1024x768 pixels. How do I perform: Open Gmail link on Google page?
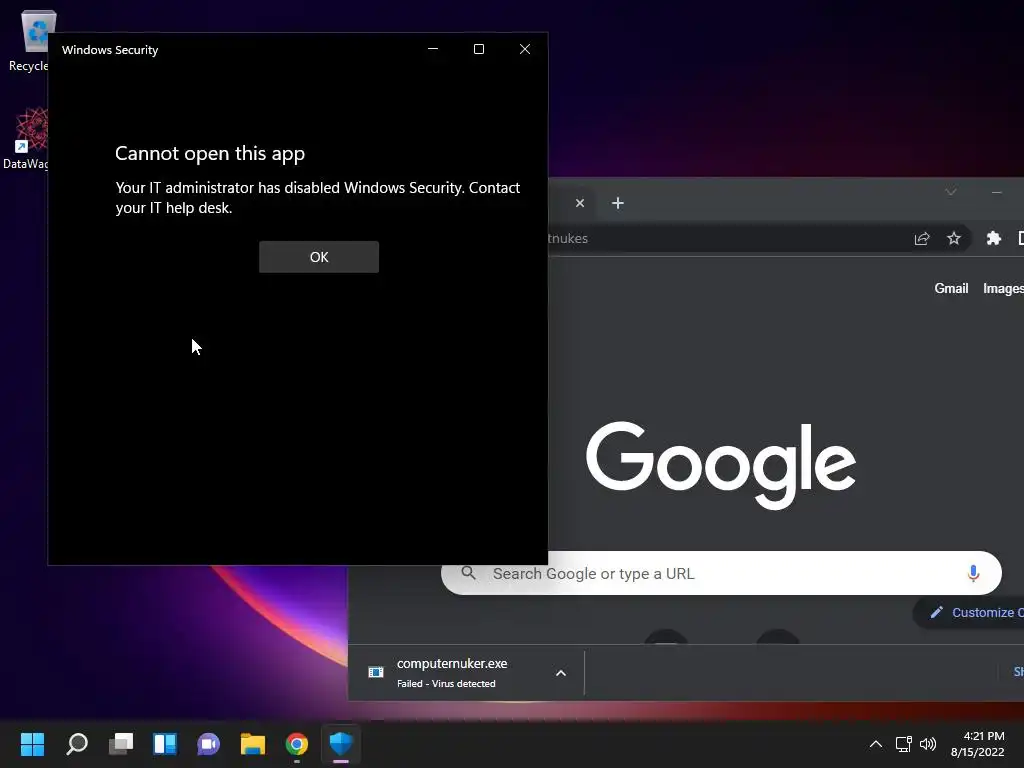[951, 289]
